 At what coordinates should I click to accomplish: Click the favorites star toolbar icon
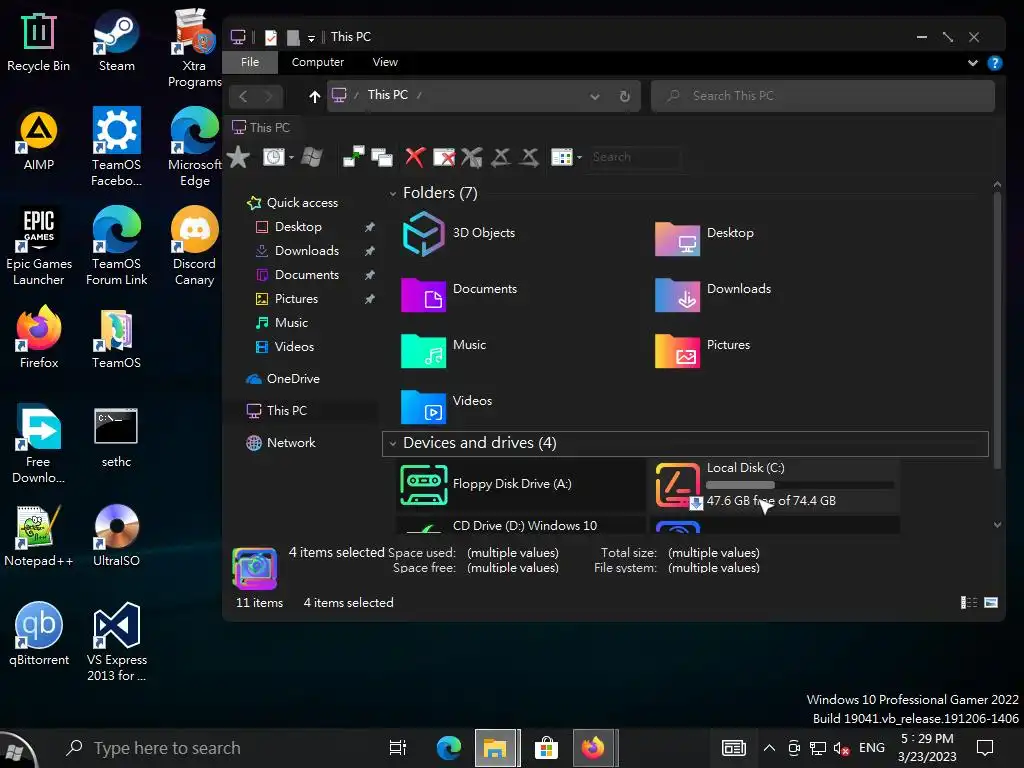238,157
